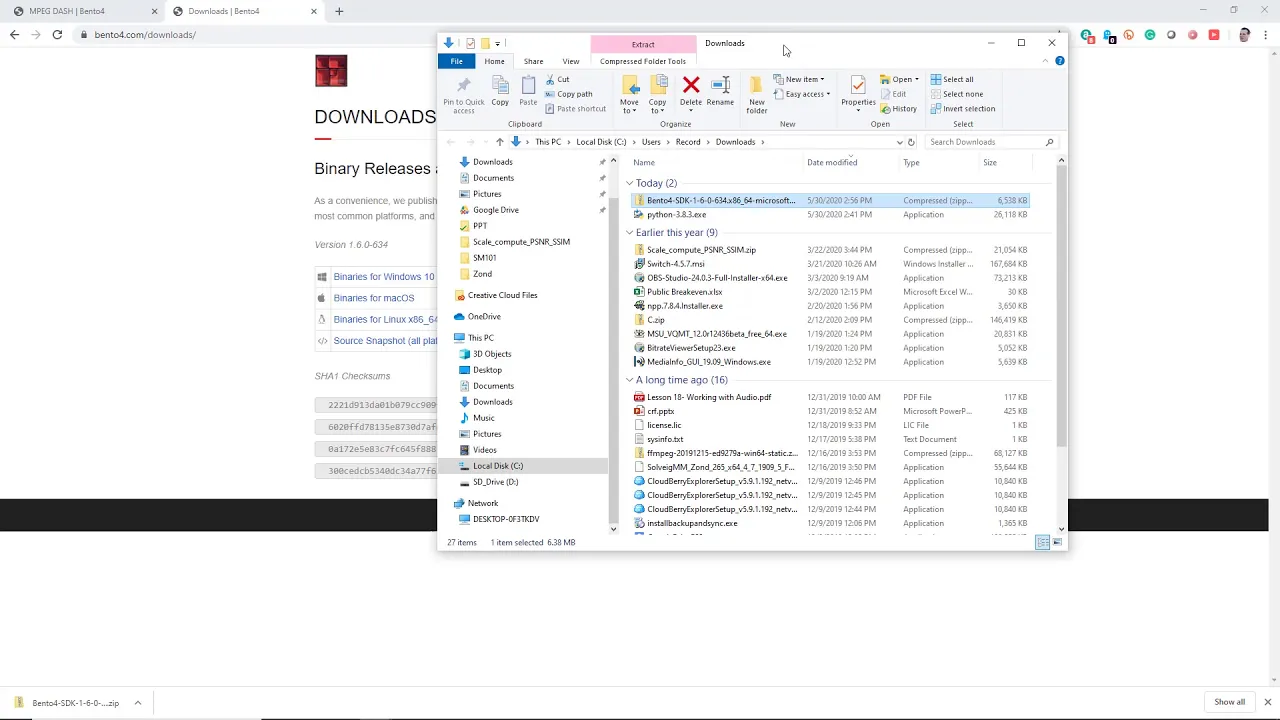
Task: Minimize the ribbon with the chevron
Action: tap(1046, 61)
